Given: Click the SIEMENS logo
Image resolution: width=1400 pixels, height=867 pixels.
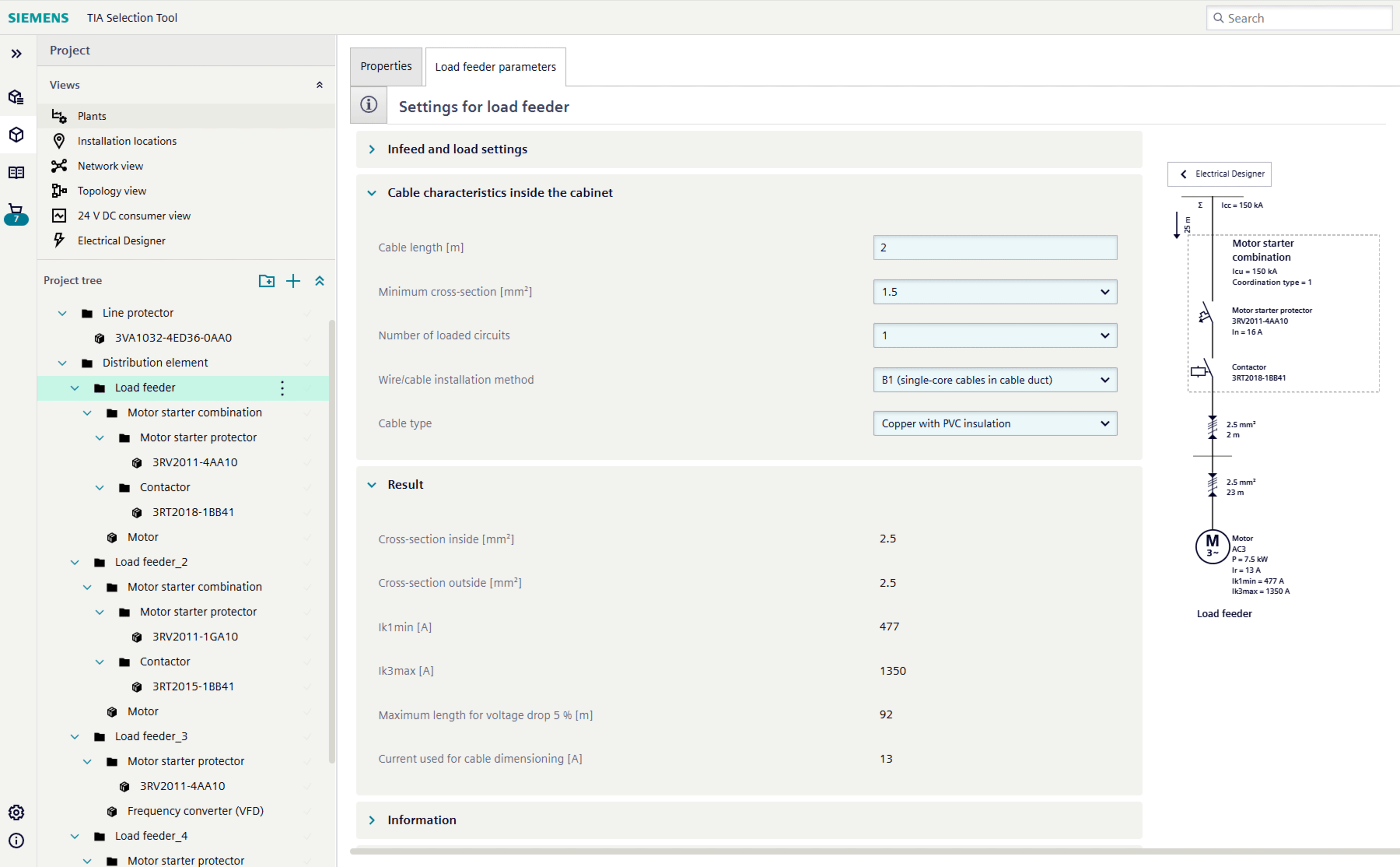Looking at the screenshot, I should [x=38, y=18].
